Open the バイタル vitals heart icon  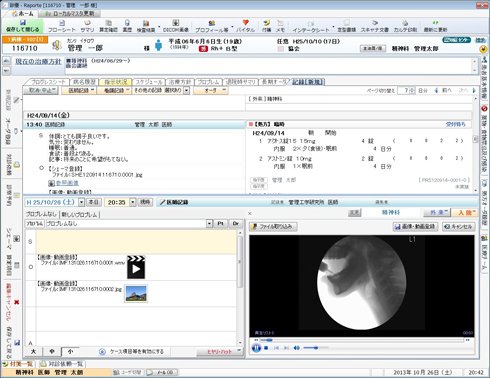click(245, 26)
